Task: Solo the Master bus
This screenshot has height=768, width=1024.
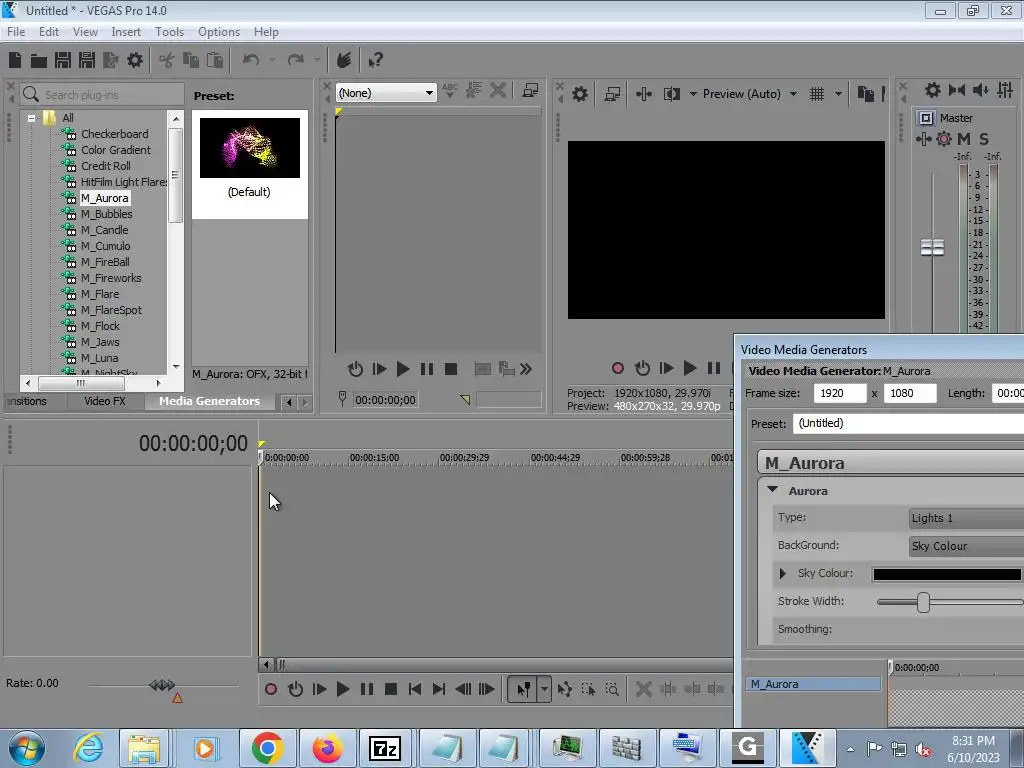Action: tap(984, 138)
